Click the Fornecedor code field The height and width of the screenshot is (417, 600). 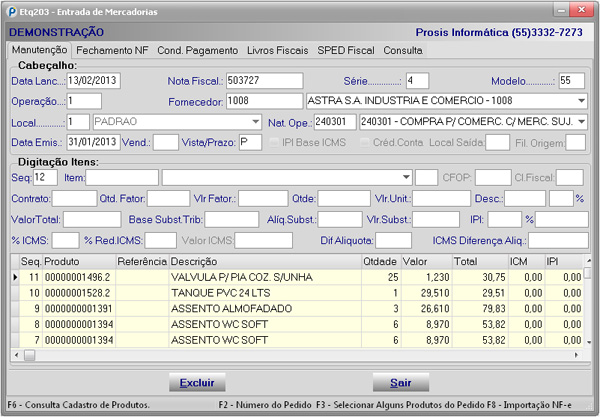point(264,101)
